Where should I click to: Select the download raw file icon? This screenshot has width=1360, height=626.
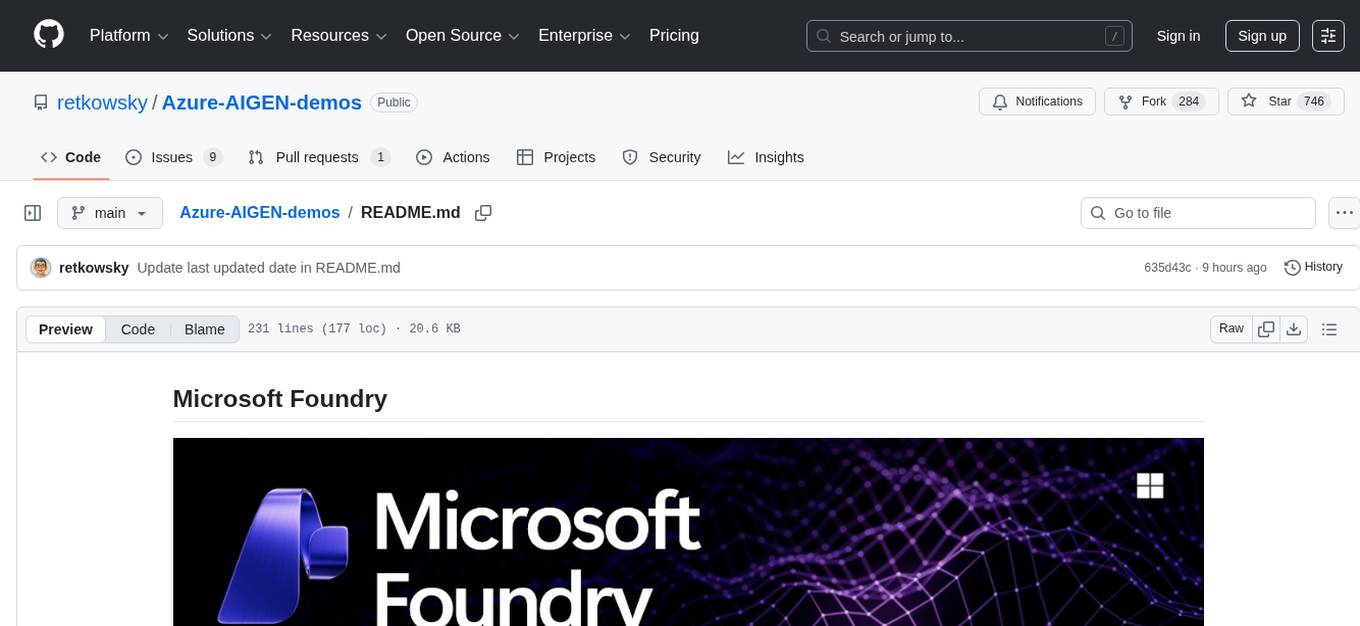click(1294, 328)
